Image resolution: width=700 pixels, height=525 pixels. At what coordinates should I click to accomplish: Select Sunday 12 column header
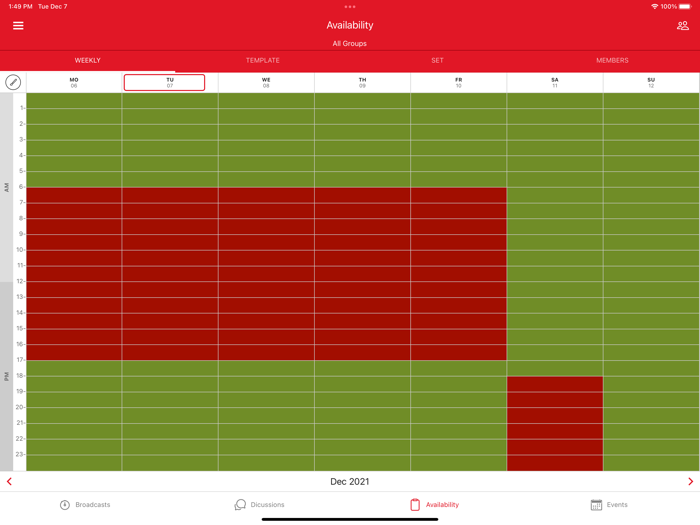[x=651, y=83]
